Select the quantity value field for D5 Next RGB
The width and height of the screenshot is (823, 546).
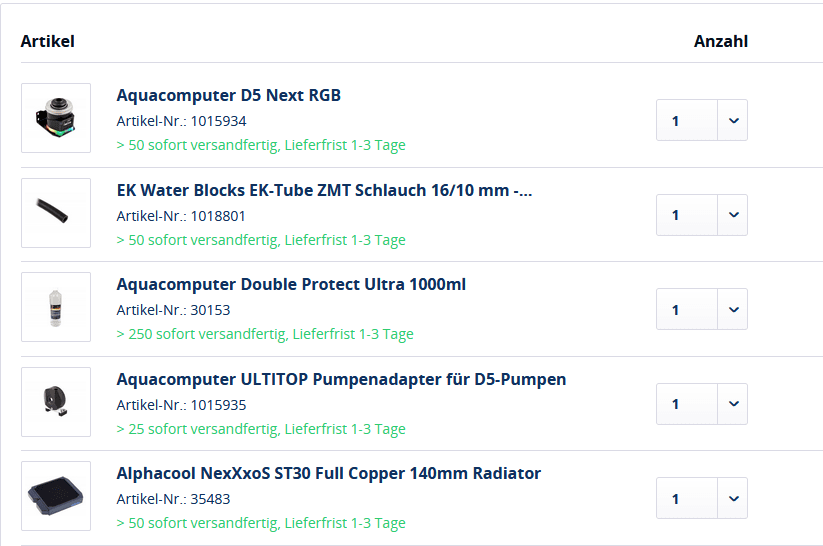687,120
